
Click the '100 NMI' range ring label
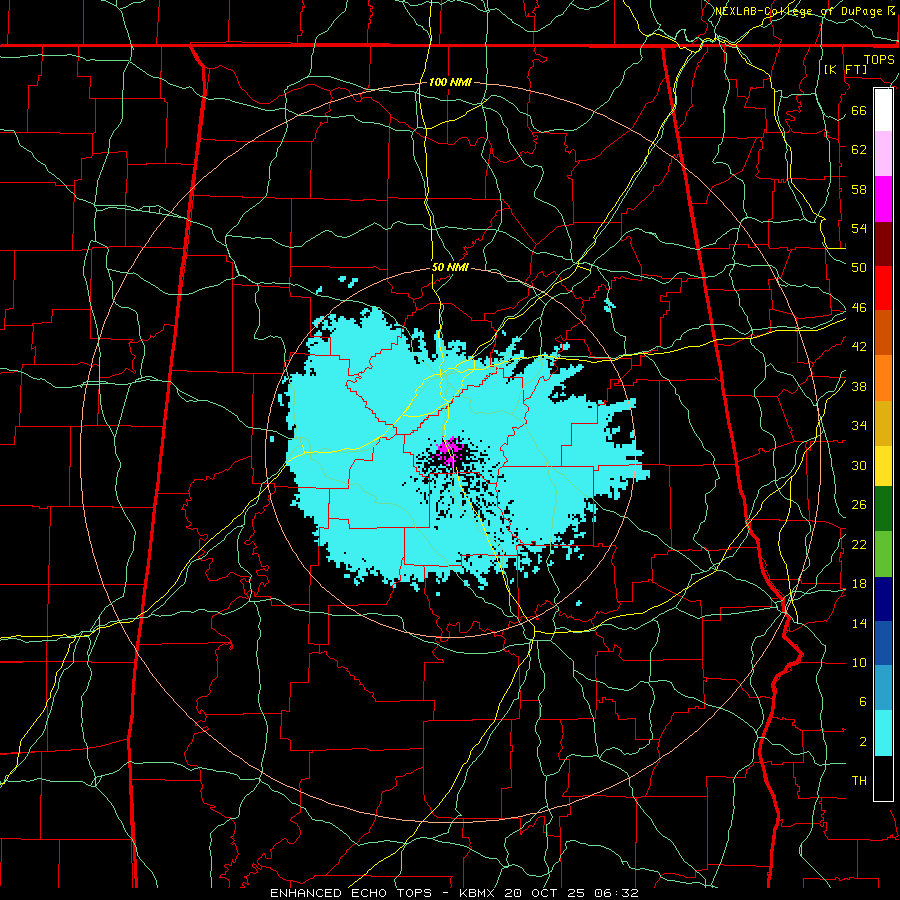click(x=450, y=82)
